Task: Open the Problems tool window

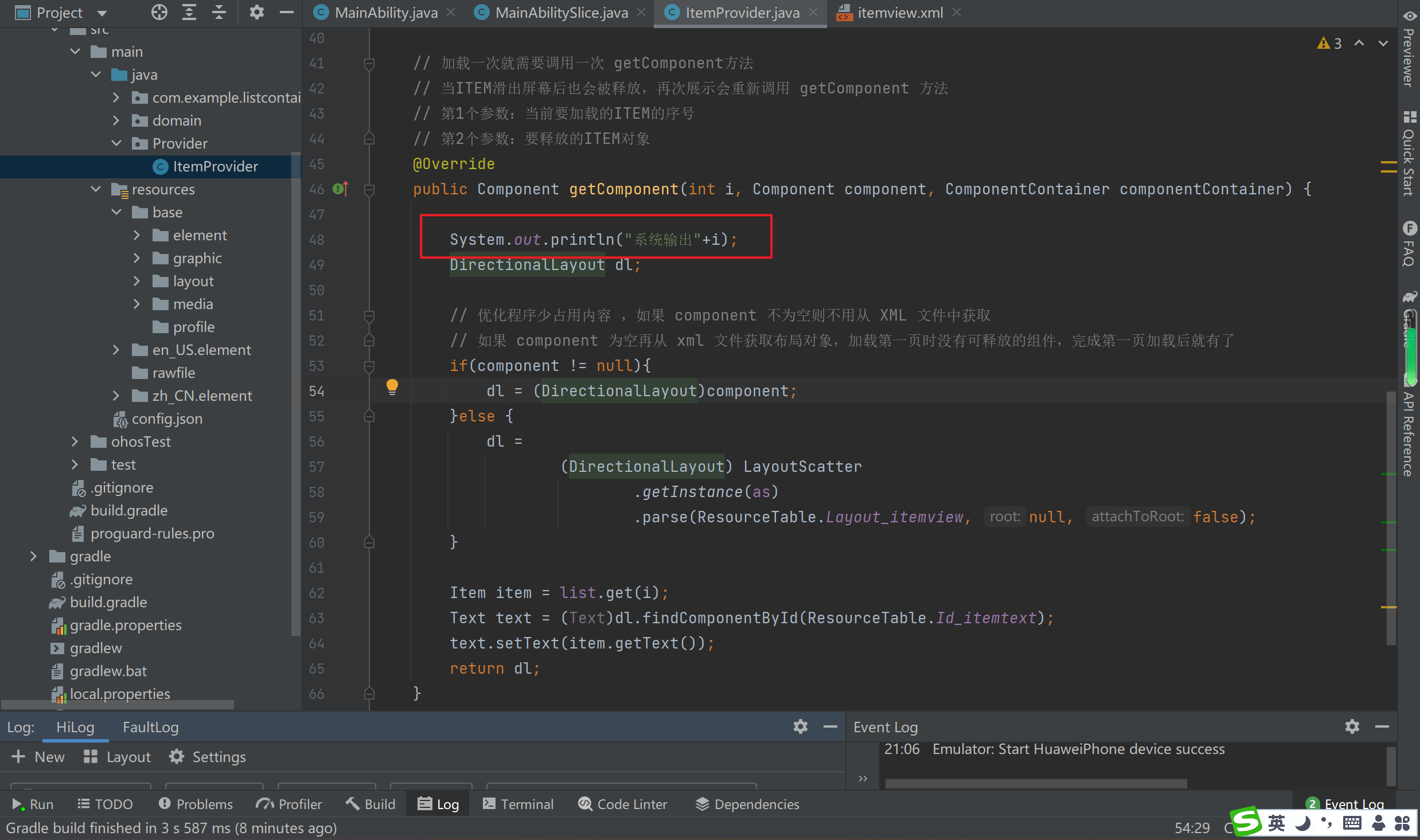Action: pos(196,804)
